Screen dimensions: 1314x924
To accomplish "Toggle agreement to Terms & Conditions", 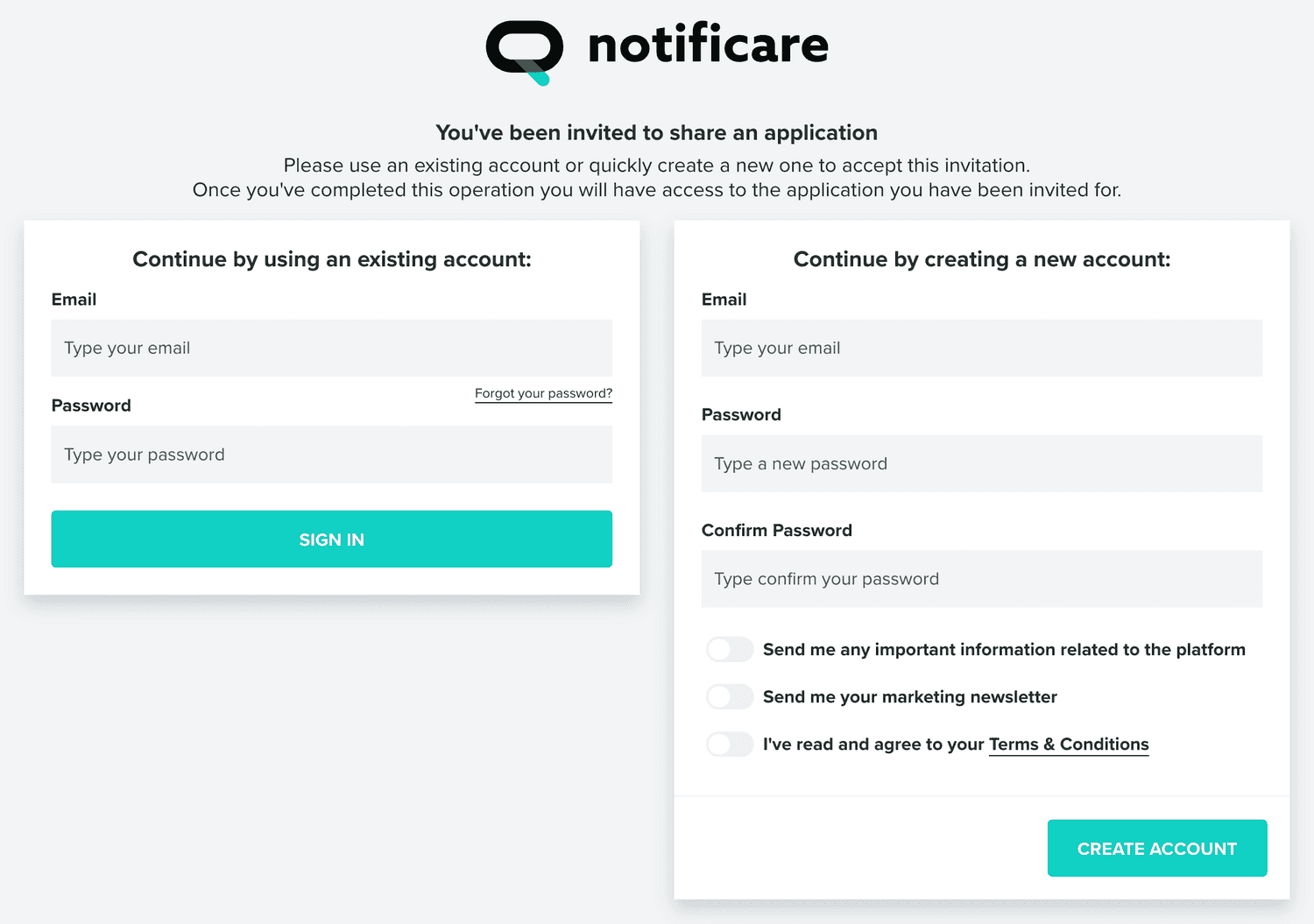I will tap(729, 744).
